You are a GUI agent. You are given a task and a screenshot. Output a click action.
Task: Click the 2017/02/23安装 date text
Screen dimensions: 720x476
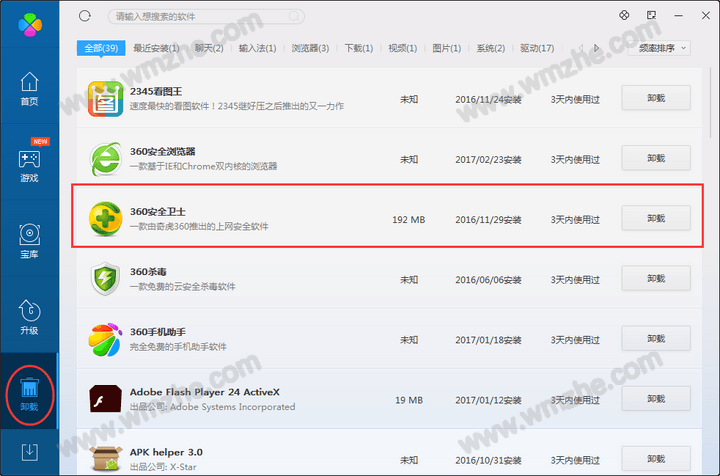tap(488, 160)
